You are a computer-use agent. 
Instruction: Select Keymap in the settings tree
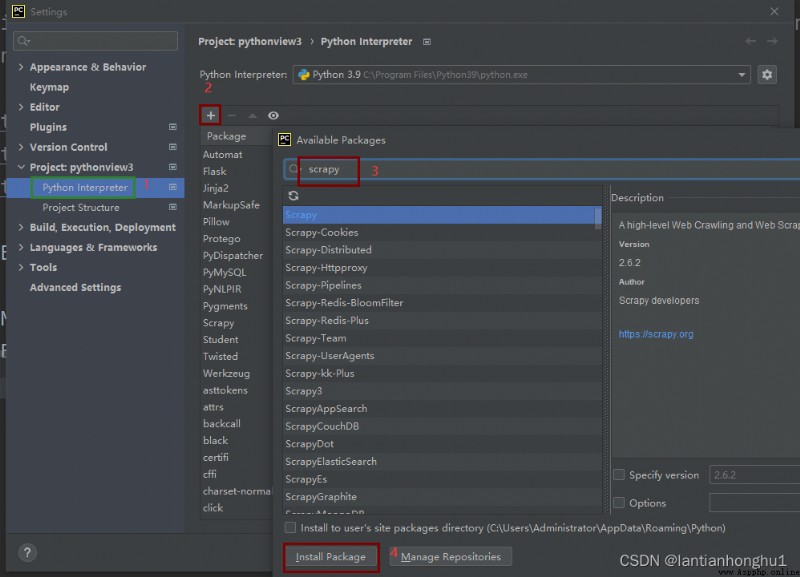click(49, 87)
